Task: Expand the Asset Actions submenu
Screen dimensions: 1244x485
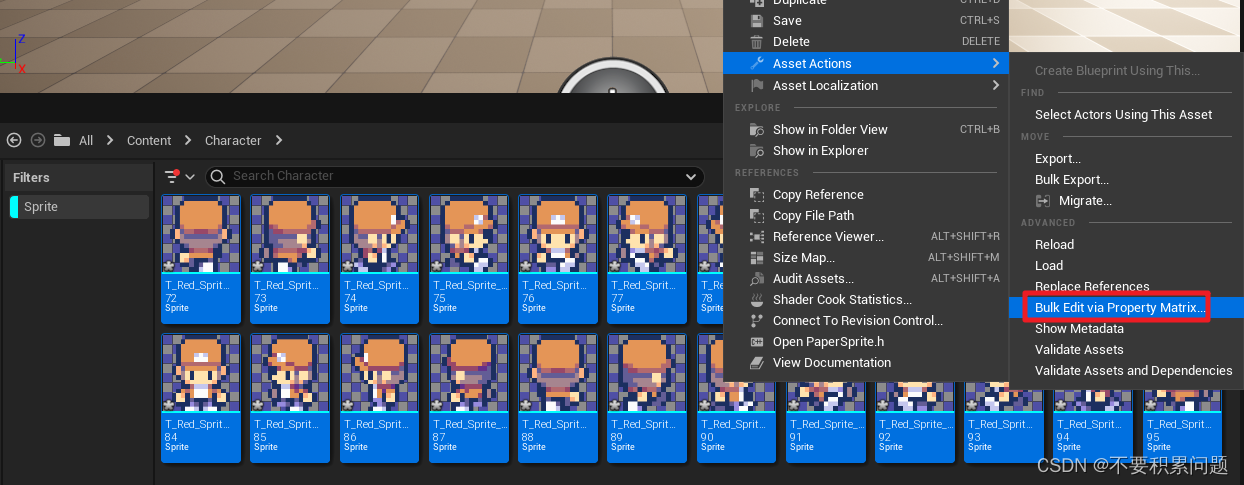Action: click(x=866, y=63)
